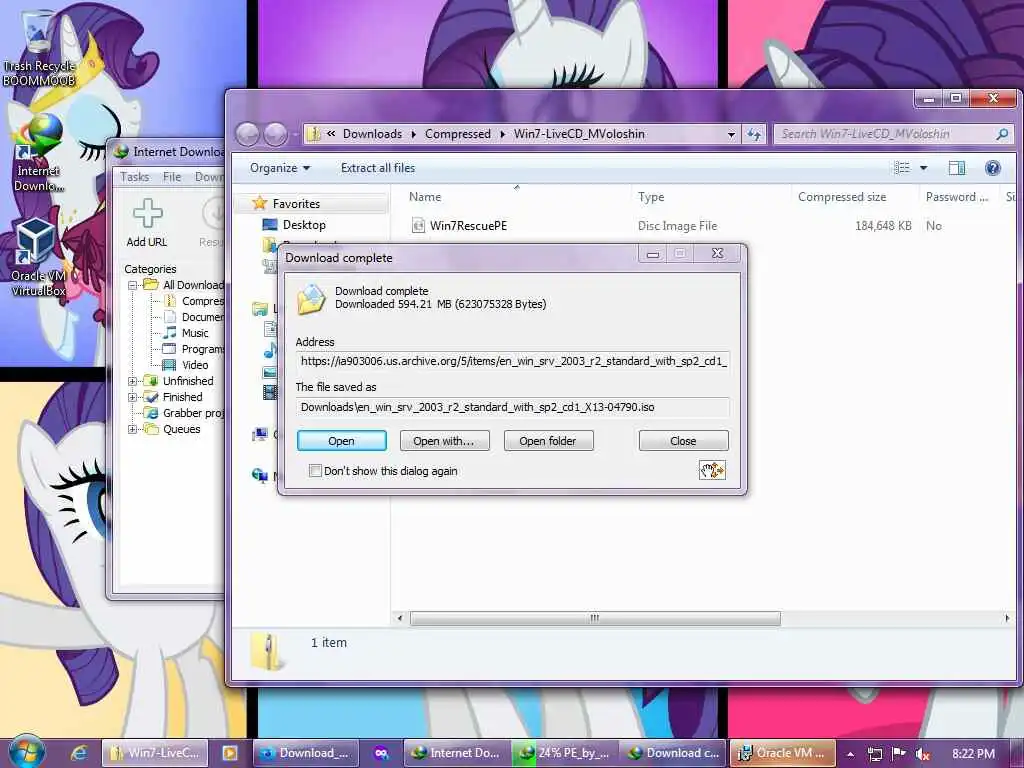Click the change view icon in Explorer toolbar

(x=902, y=168)
